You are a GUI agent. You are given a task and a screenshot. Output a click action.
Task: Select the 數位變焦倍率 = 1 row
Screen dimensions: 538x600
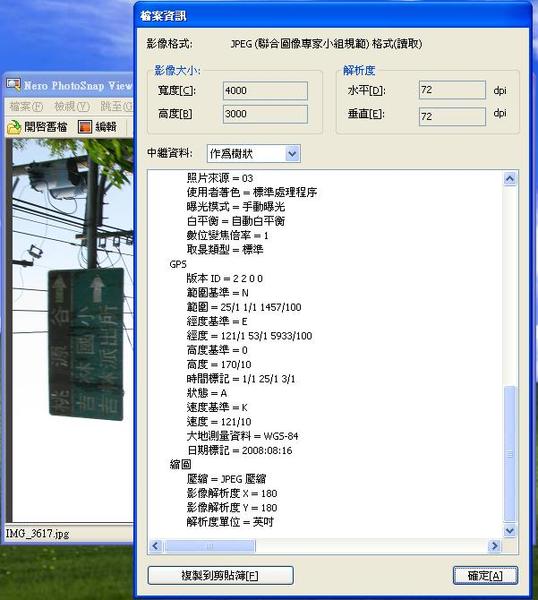pos(227,236)
